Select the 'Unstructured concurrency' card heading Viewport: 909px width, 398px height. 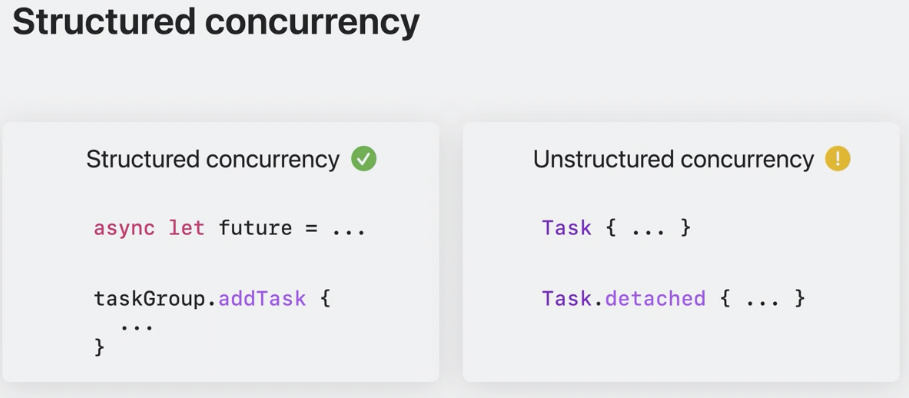click(x=674, y=159)
